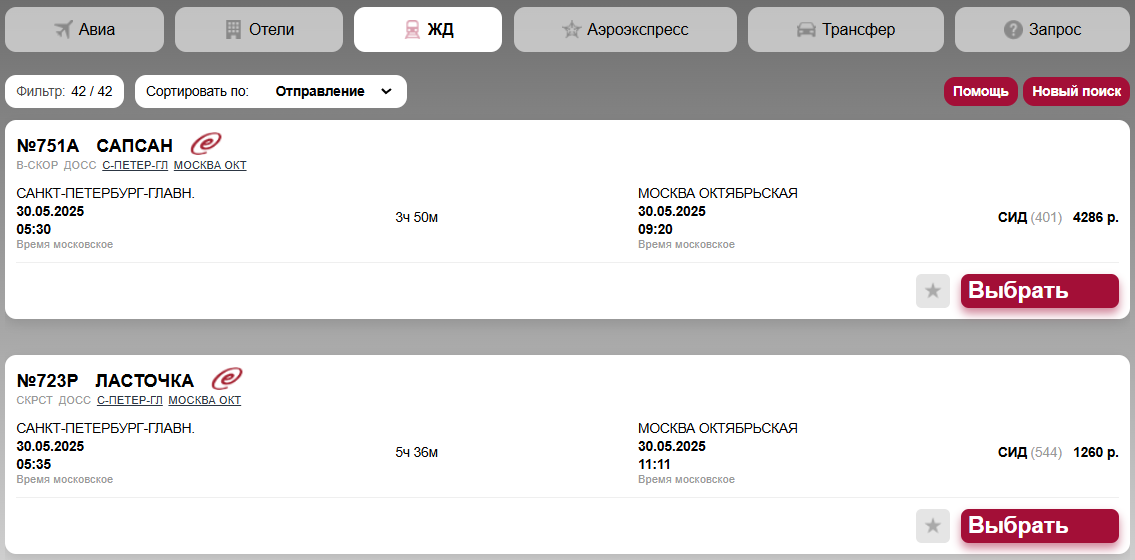The width and height of the screenshot is (1135, 560).
Task: Click the Ласточка electronic registration logo icon
Action: 227,379
